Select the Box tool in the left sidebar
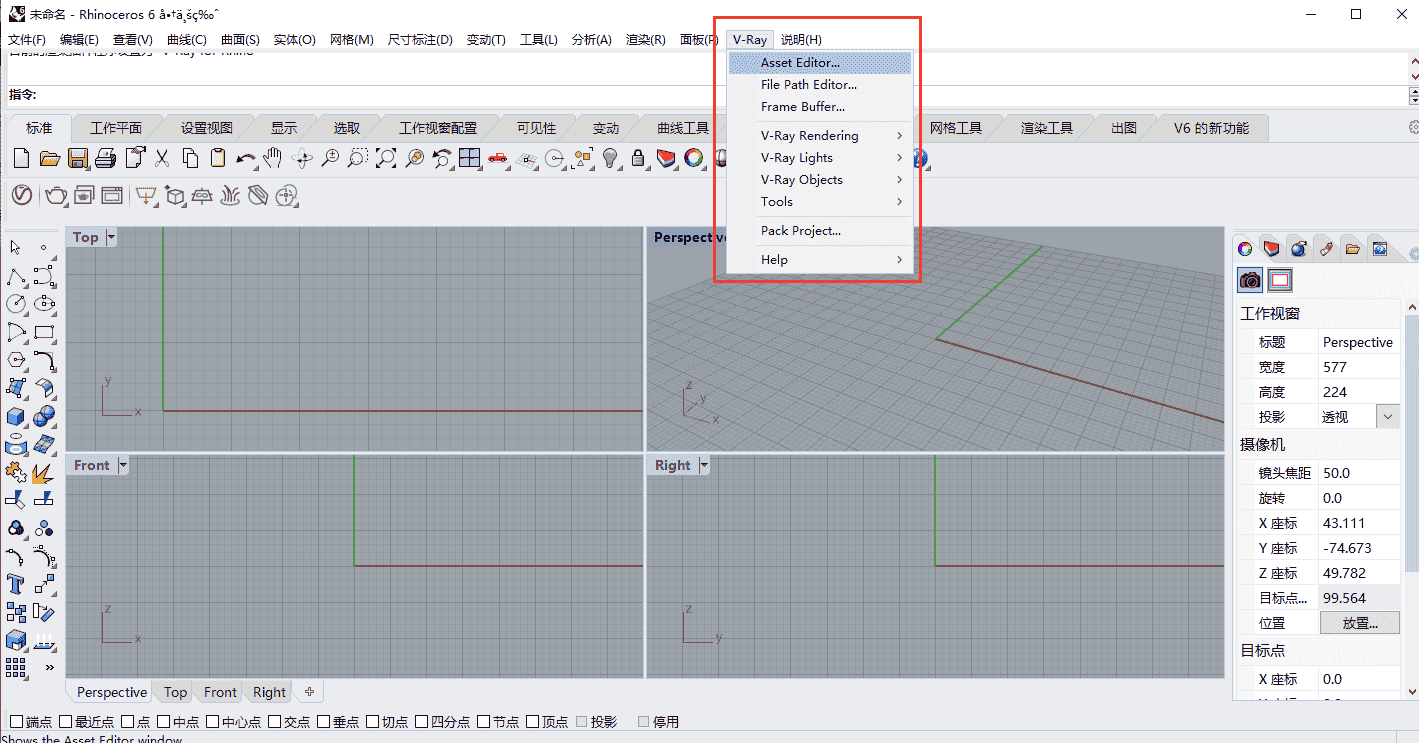The height and width of the screenshot is (743, 1419). (15, 416)
